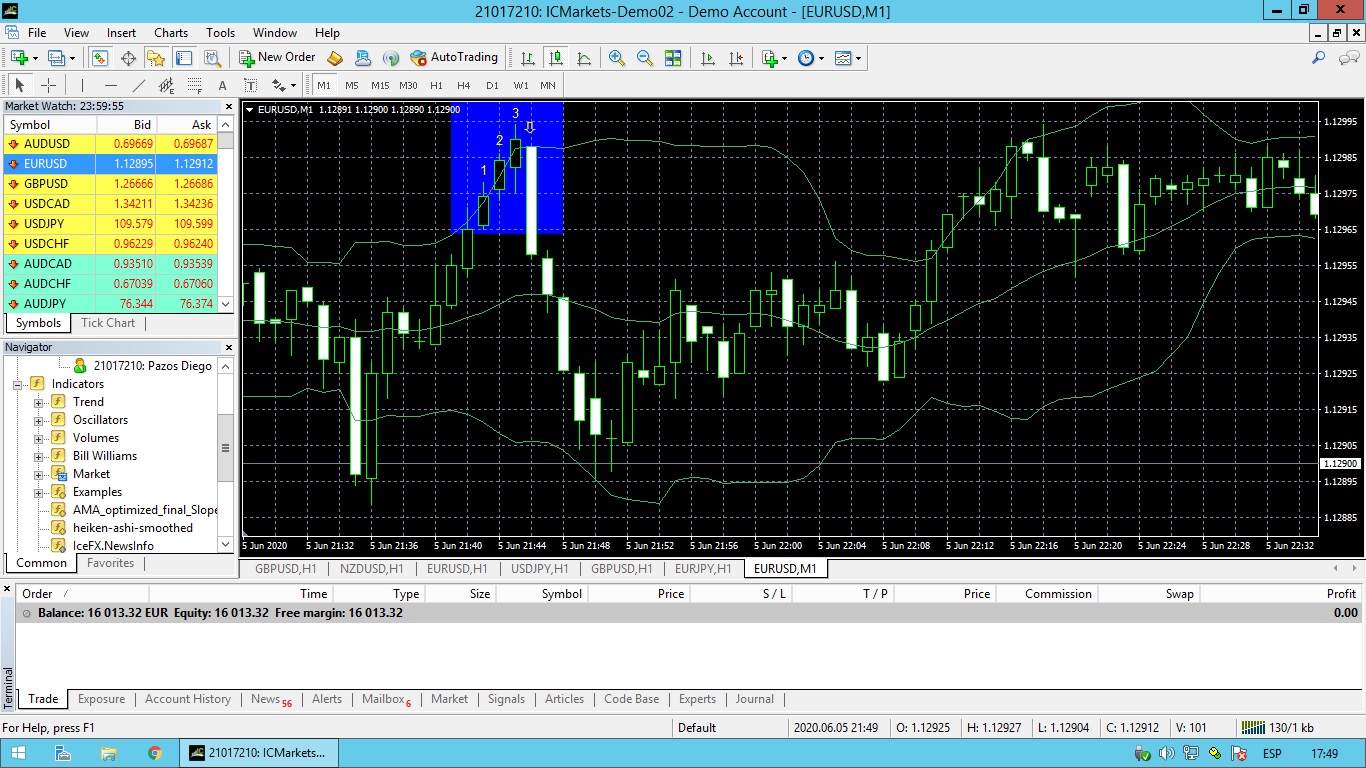
Task: Select the Fibonacci Retracement tool
Action: [x=194, y=86]
